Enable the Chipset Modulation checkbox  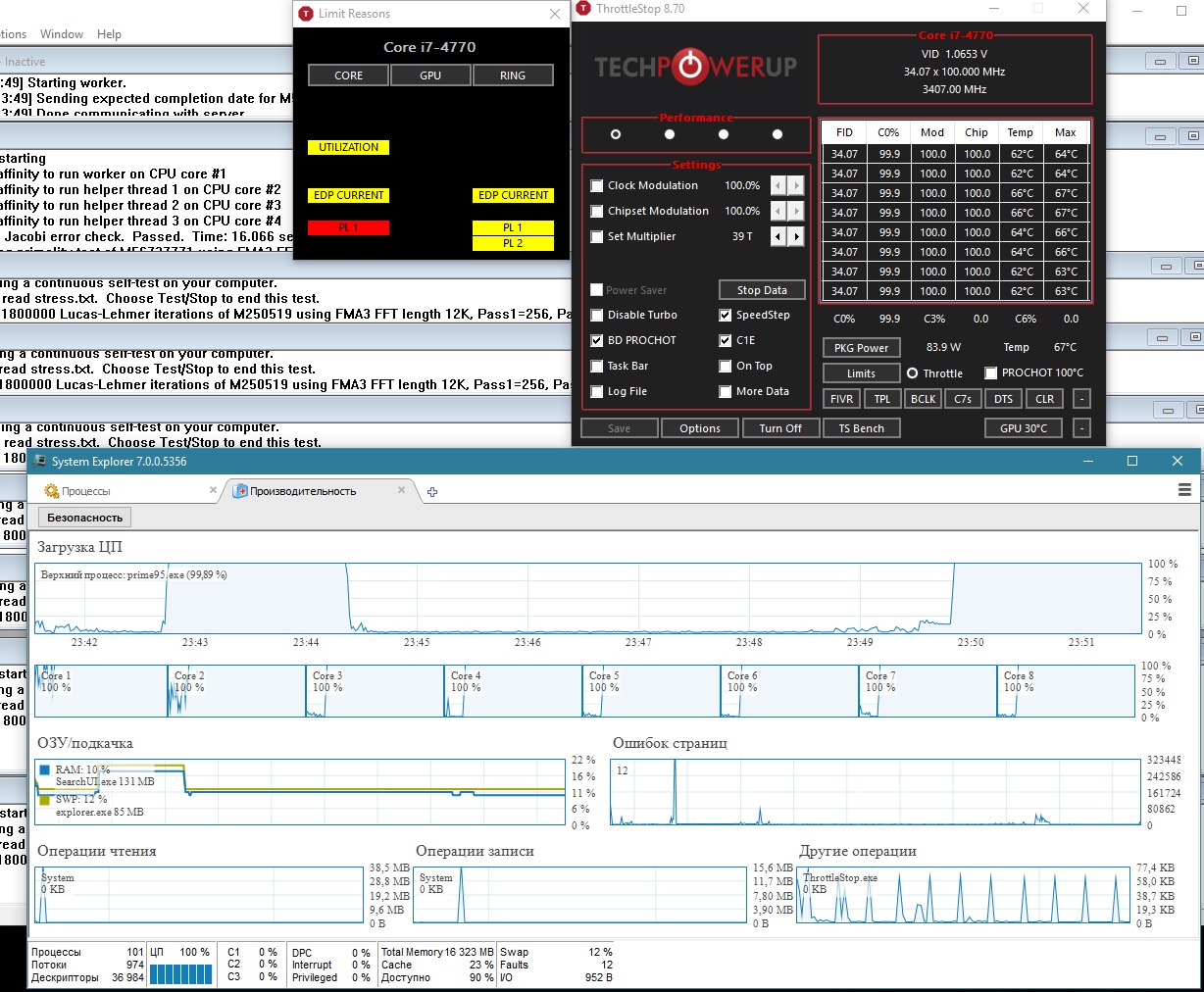pyautogui.click(x=596, y=211)
